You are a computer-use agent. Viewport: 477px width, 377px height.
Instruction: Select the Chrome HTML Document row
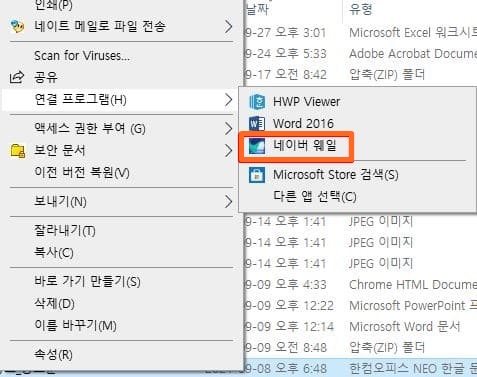pyautogui.click(x=413, y=285)
